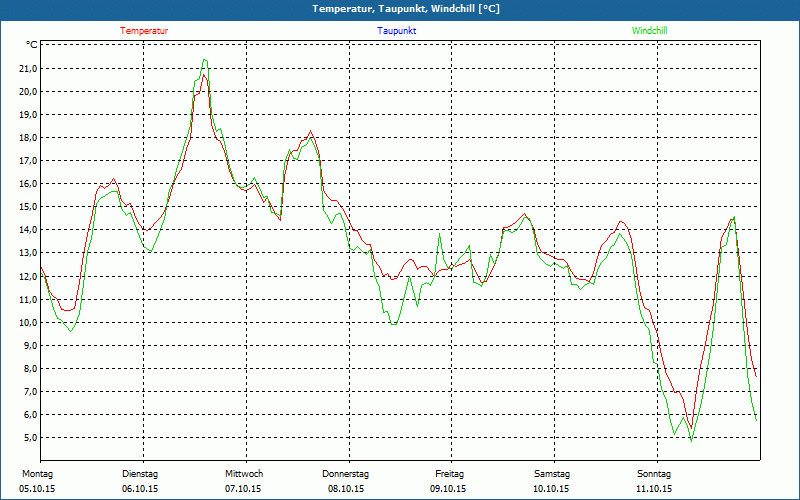The height and width of the screenshot is (500, 800).
Task: Click the 07.10.15 date label
Action: pyautogui.click(x=243, y=489)
